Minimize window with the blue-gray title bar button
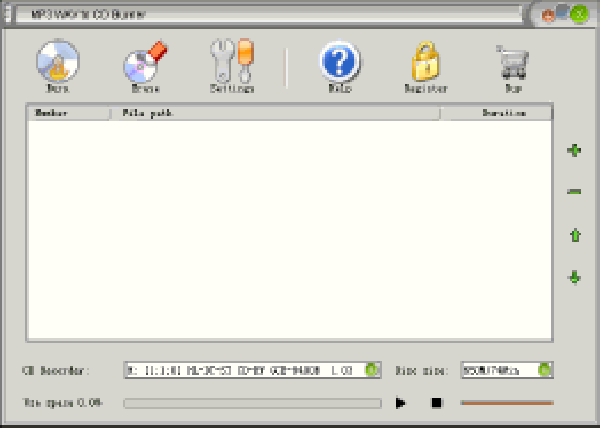Image resolution: width=600 pixels, height=428 pixels. (562, 11)
